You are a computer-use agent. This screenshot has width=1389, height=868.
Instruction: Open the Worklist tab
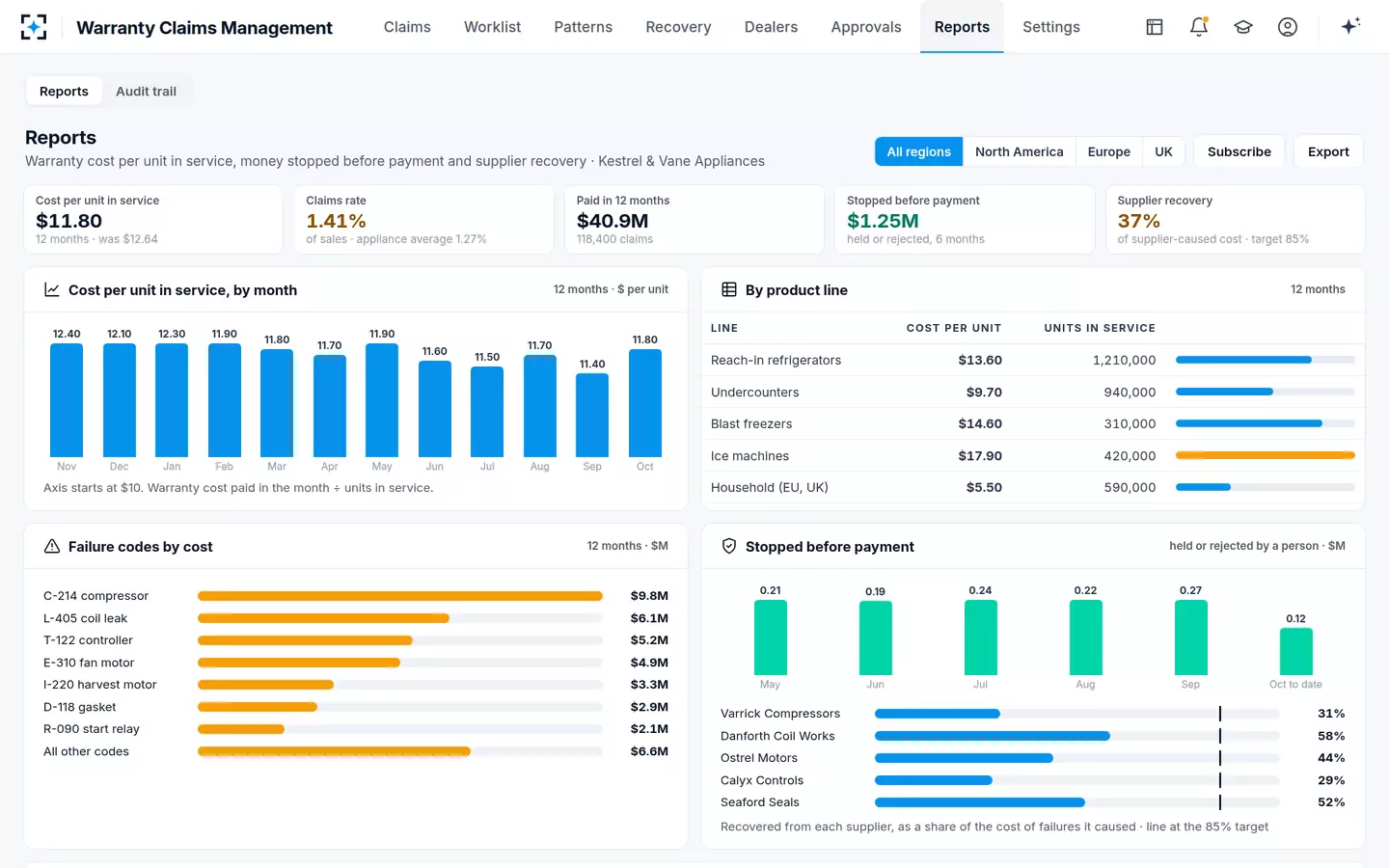coord(492,27)
